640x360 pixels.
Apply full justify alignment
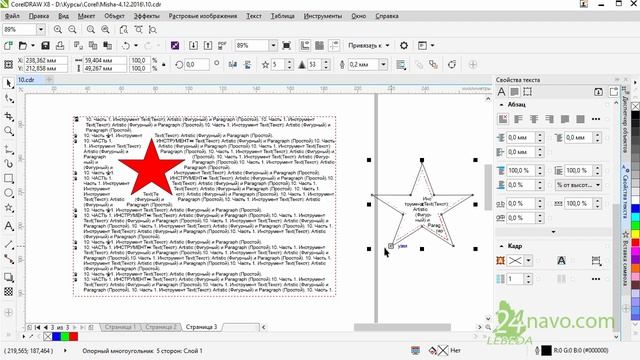[x=565, y=119]
